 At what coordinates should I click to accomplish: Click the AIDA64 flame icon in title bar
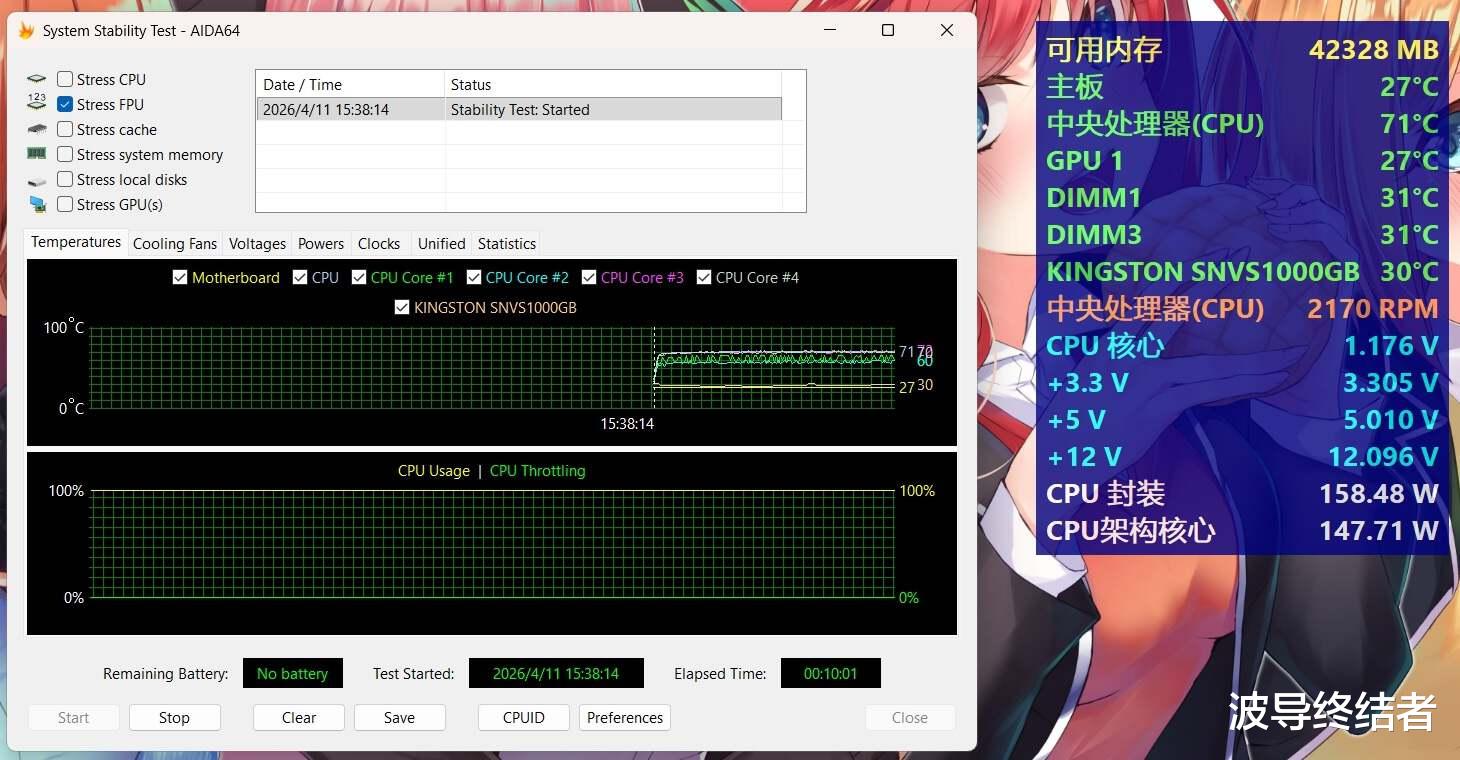(x=27, y=31)
